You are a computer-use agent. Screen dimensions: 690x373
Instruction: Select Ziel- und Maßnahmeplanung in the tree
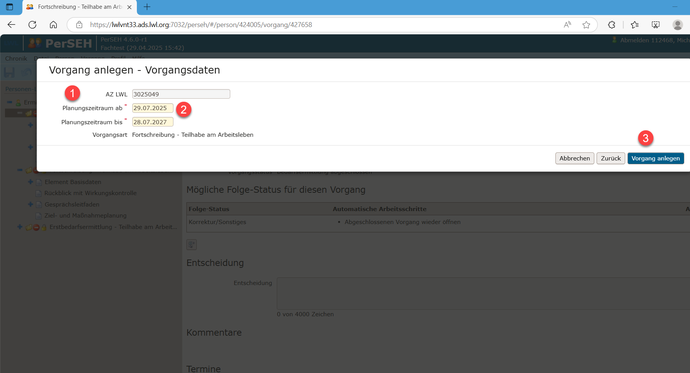[x=85, y=216]
